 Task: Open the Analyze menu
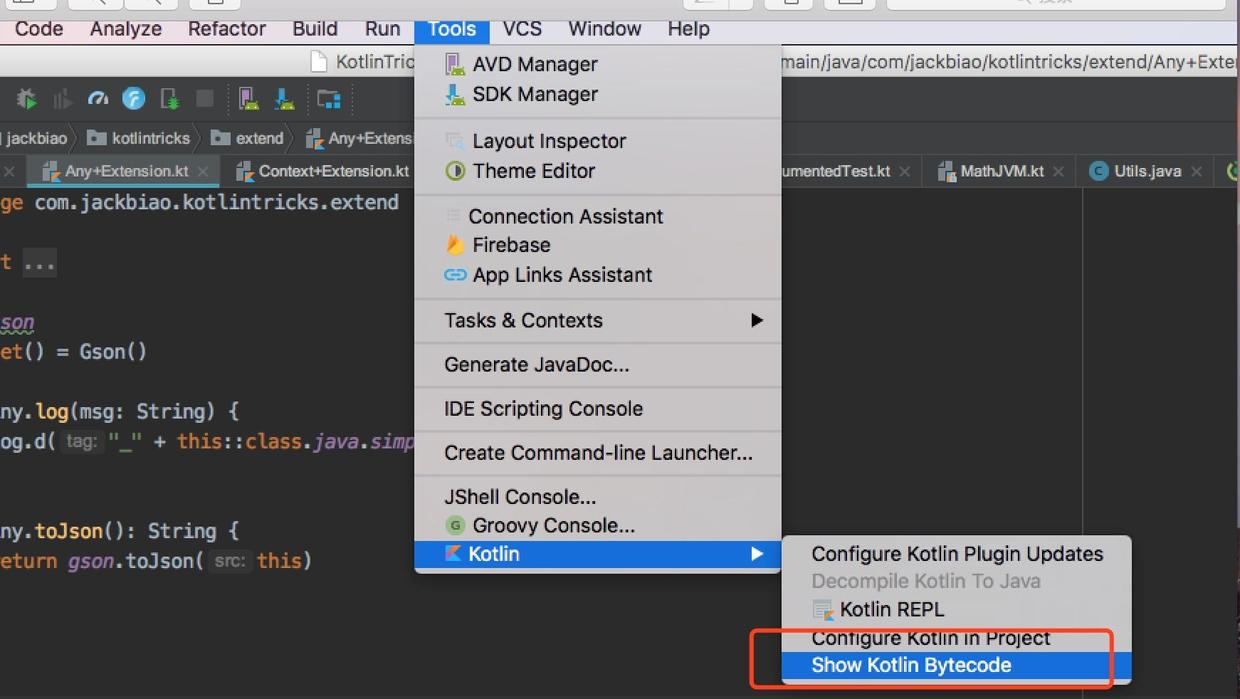tap(125, 29)
